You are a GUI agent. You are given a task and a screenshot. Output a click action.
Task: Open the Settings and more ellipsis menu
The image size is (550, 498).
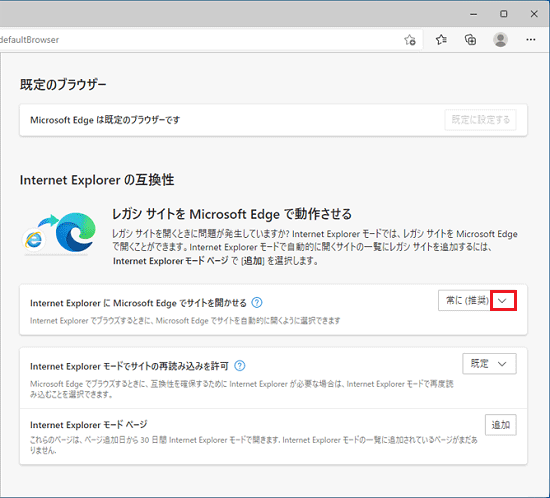tap(531, 40)
